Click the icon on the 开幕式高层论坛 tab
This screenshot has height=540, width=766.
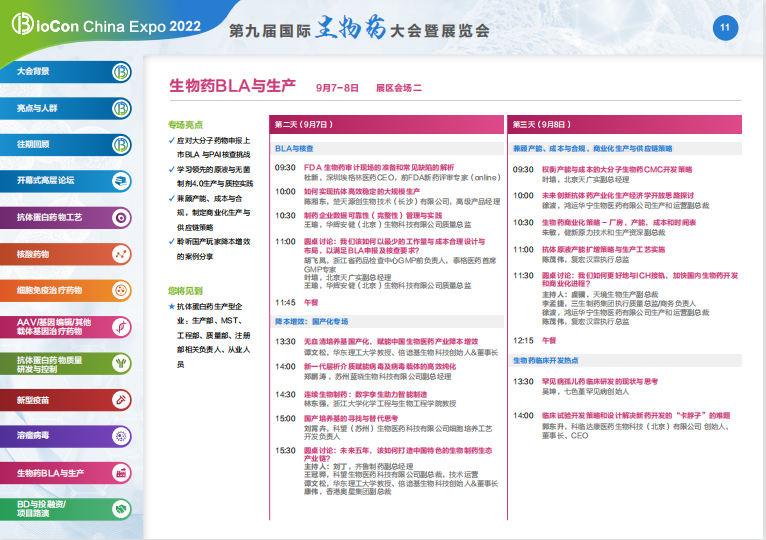coord(121,181)
